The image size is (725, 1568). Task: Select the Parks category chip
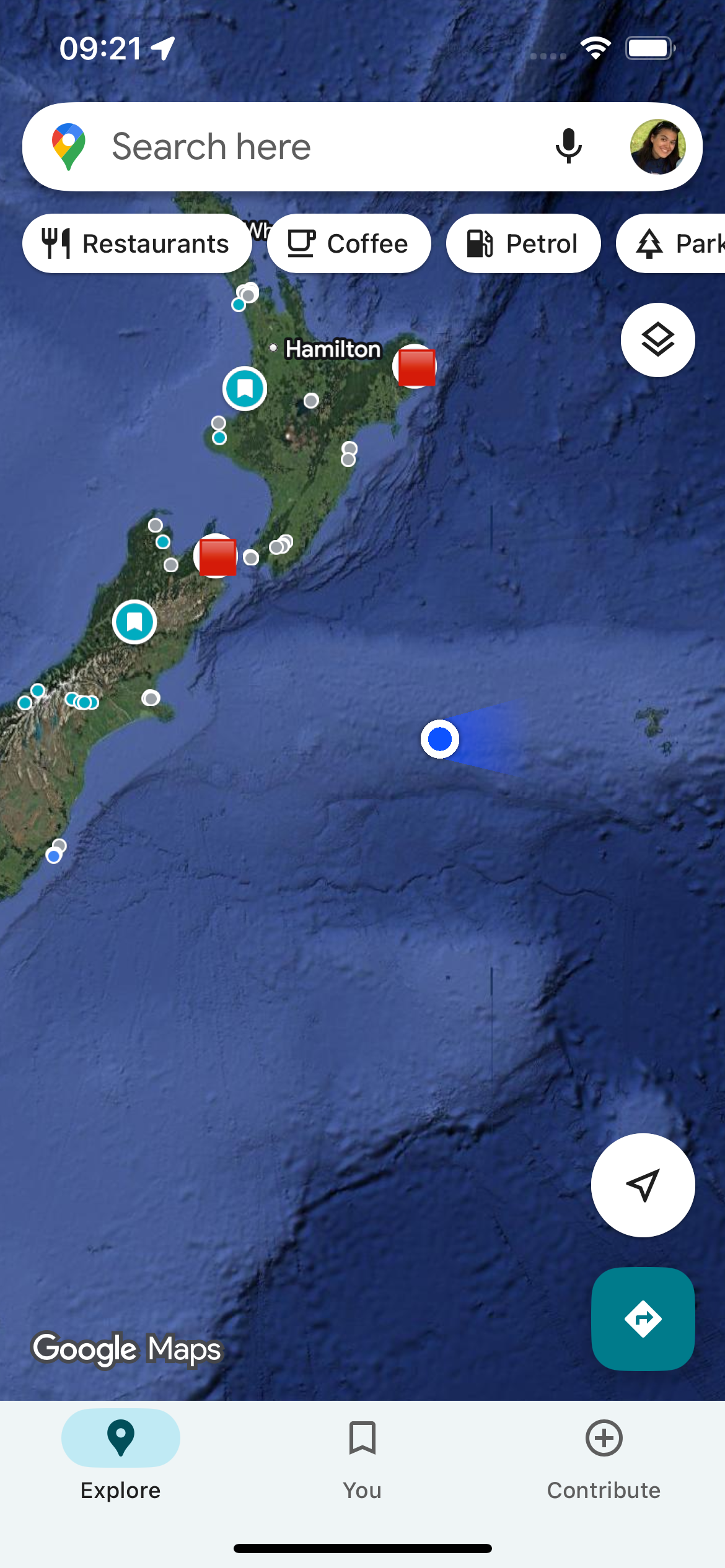tap(671, 243)
